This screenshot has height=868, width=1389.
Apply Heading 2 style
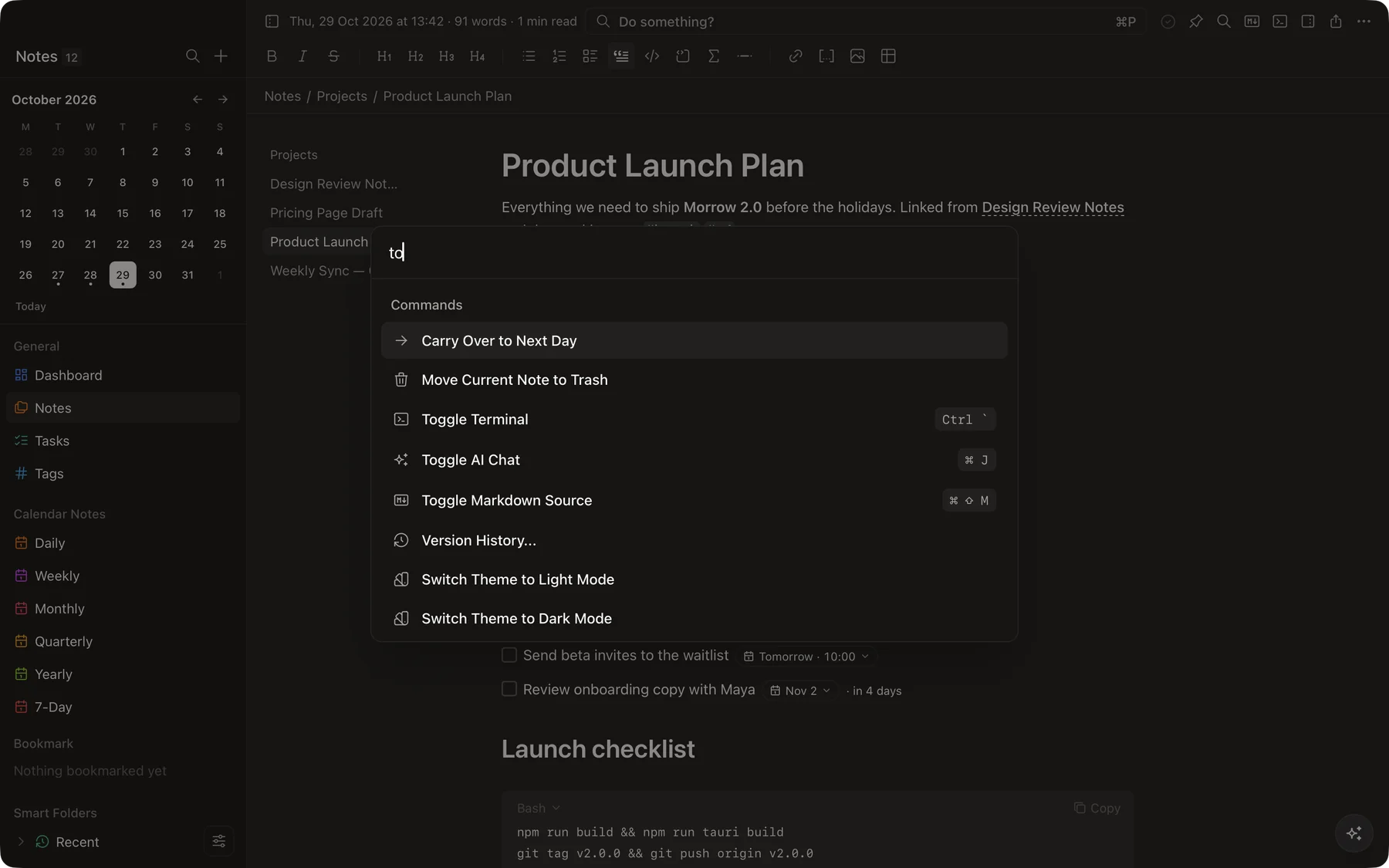click(x=415, y=56)
